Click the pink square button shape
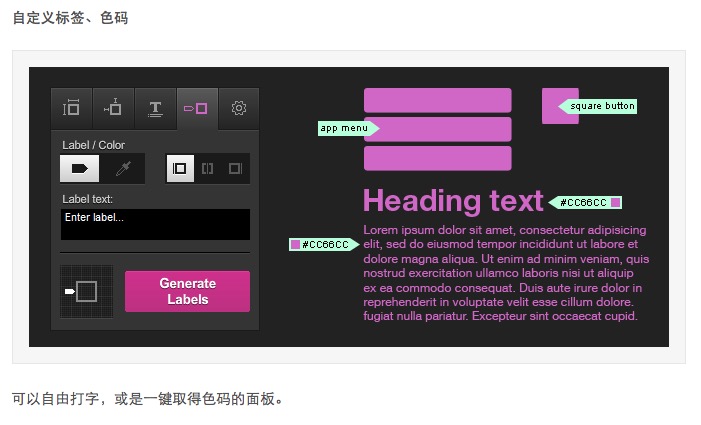The image size is (701, 425). point(560,106)
